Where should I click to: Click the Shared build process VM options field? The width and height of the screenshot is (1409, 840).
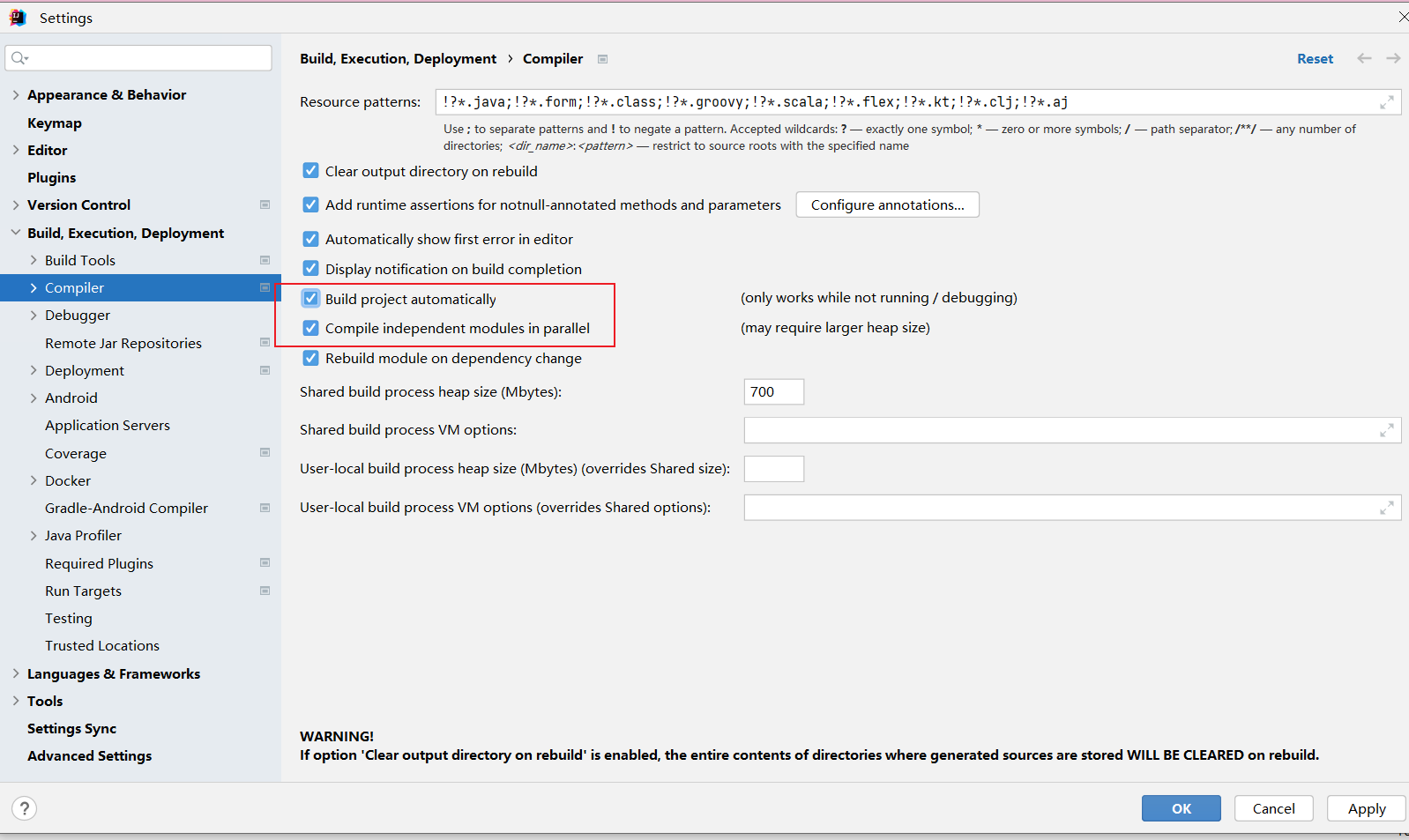pos(1072,430)
